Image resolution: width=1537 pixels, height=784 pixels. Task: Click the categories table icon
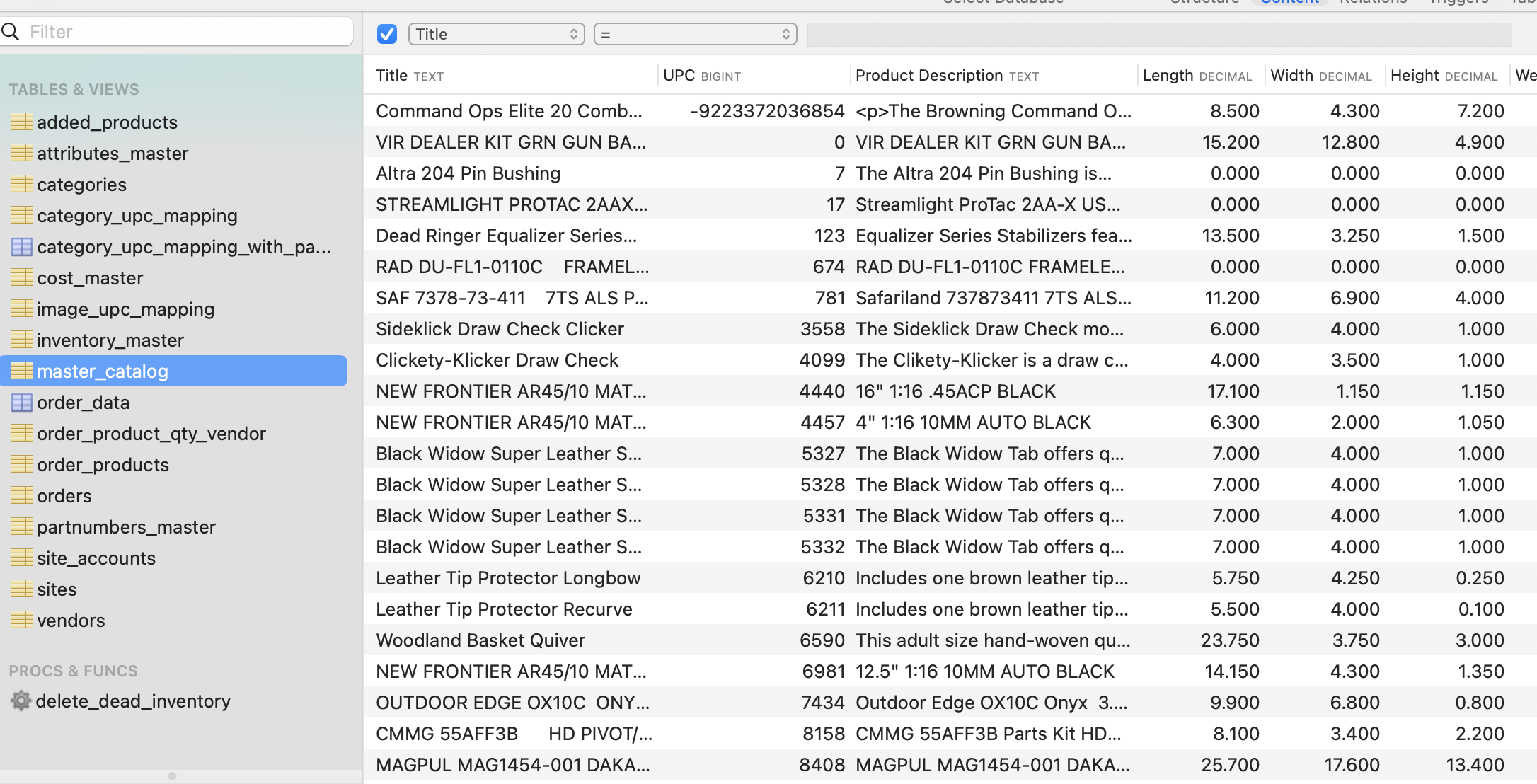(x=21, y=184)
